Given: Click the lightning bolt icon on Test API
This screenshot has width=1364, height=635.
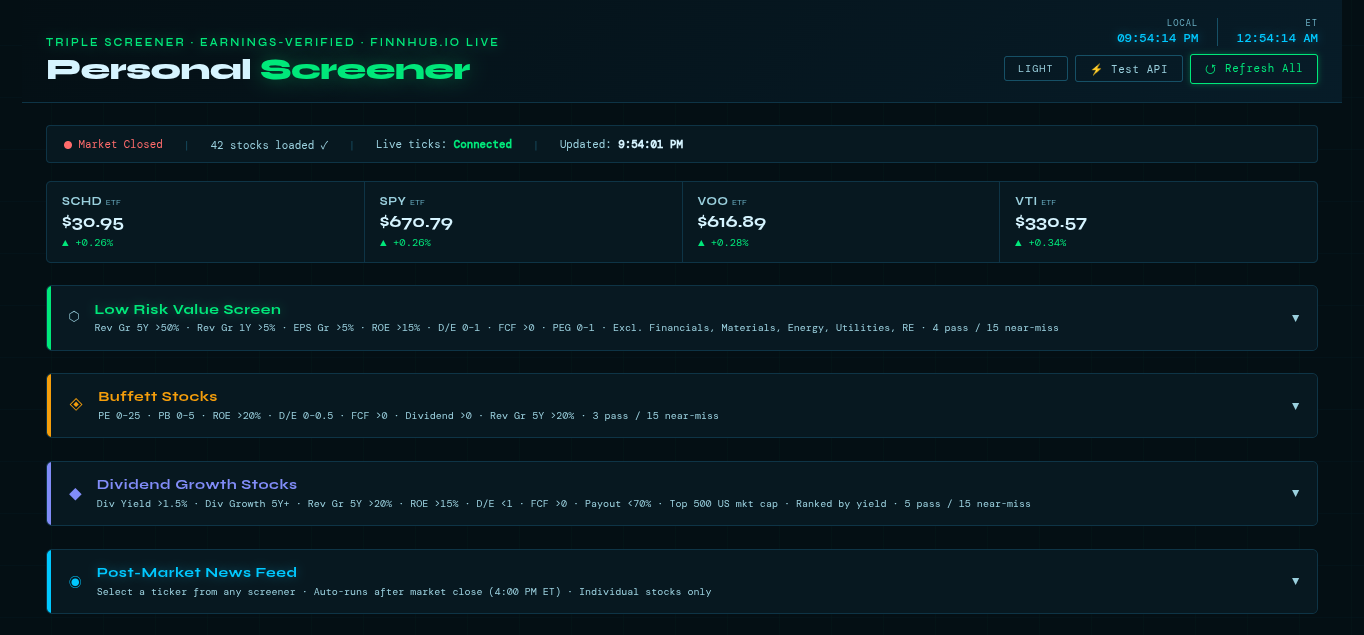Looking at the screenshot, I should pos(1097,69).
